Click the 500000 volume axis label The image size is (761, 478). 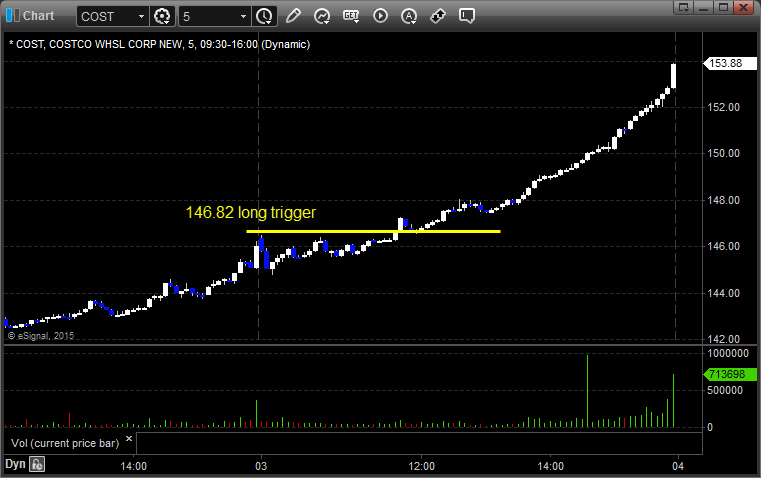click(x=725, y=390)
